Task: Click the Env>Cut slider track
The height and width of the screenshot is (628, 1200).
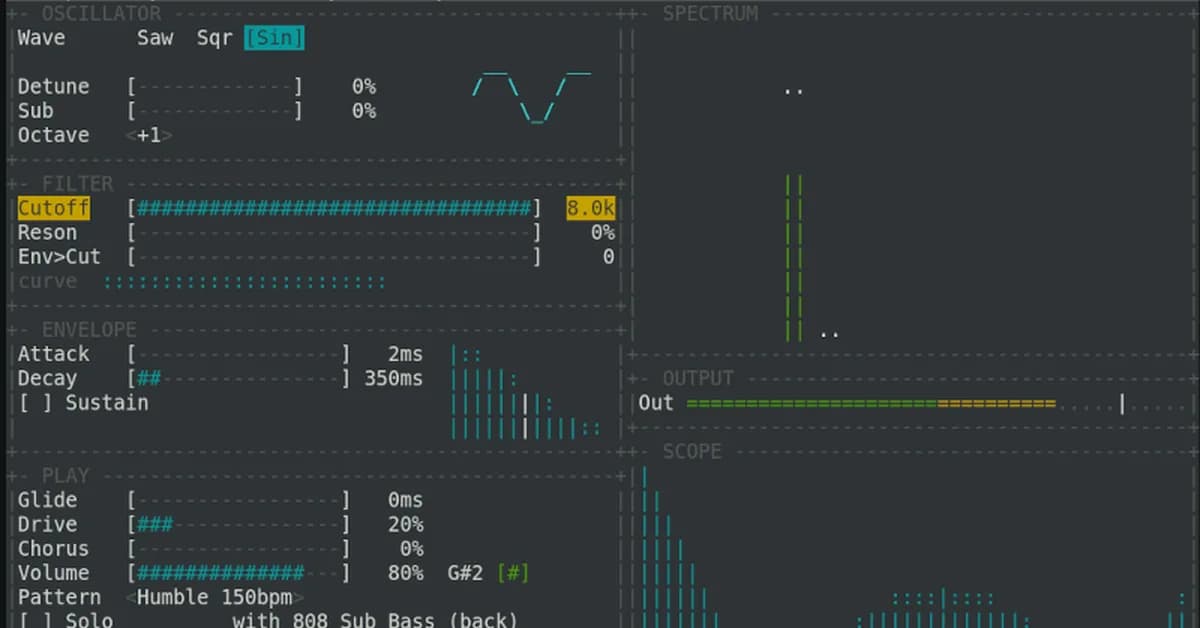Action: 335,257
